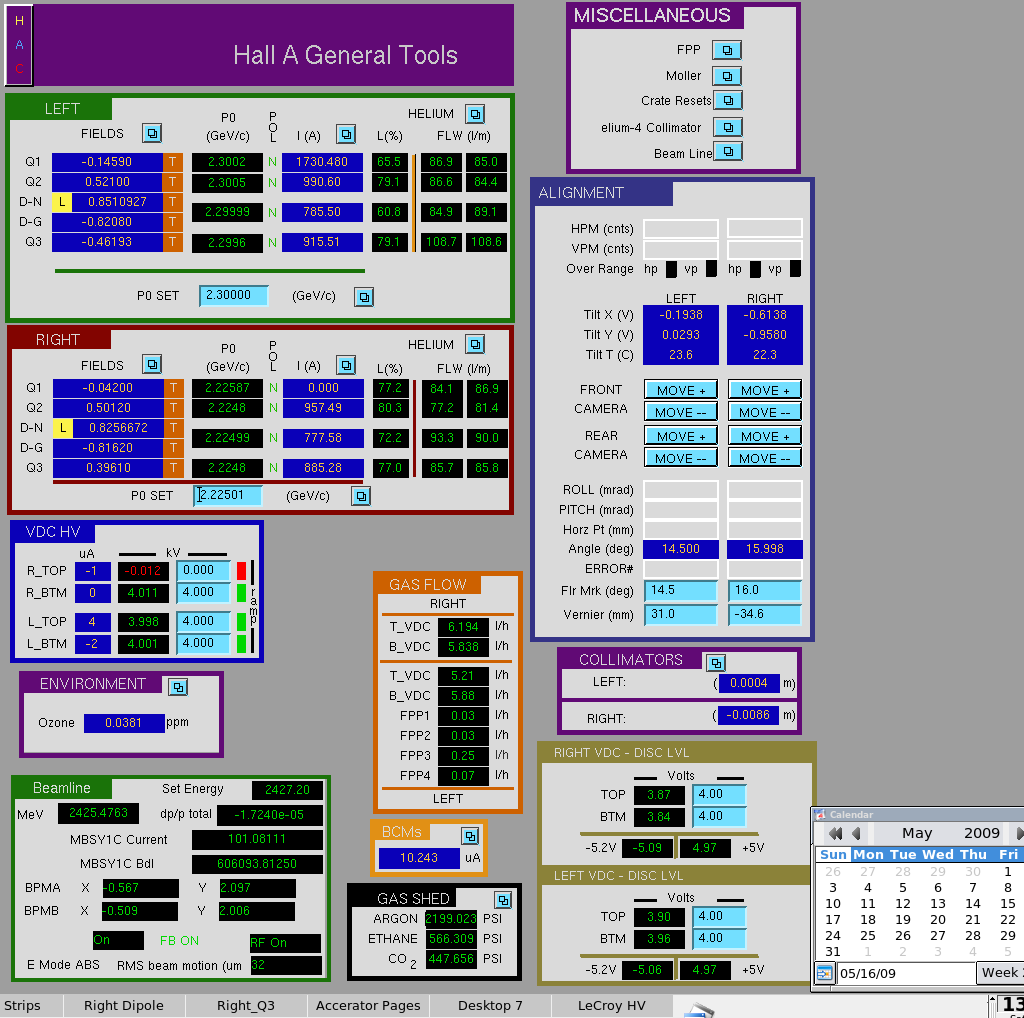The image size is (1024, 1018).
Task: Switch to LeCroy HV desktop tab
Action: (612, 1006)
